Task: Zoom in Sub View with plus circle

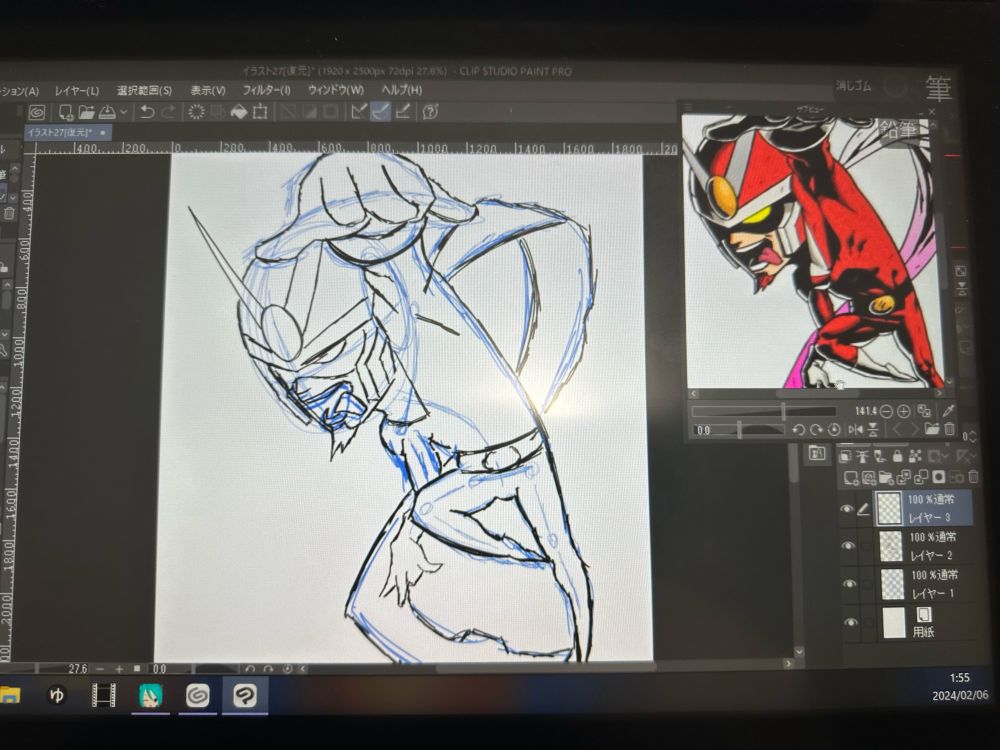Action: 904,411
